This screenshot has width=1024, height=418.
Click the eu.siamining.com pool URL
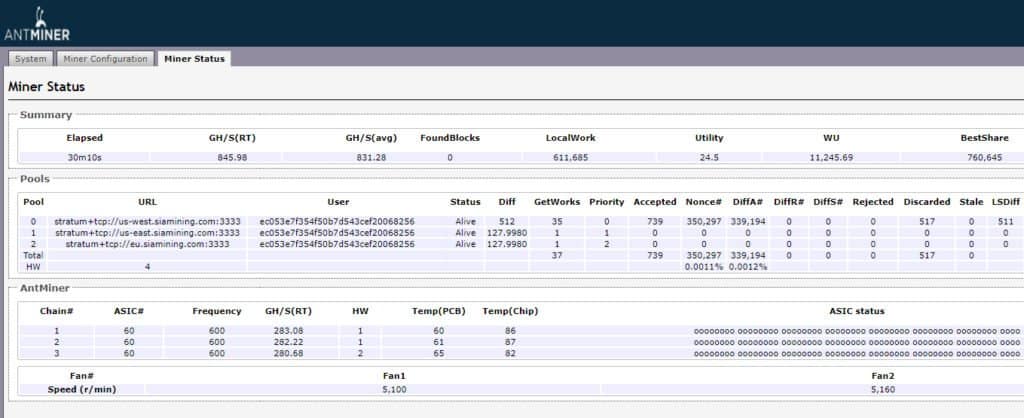tap(147, 244)
